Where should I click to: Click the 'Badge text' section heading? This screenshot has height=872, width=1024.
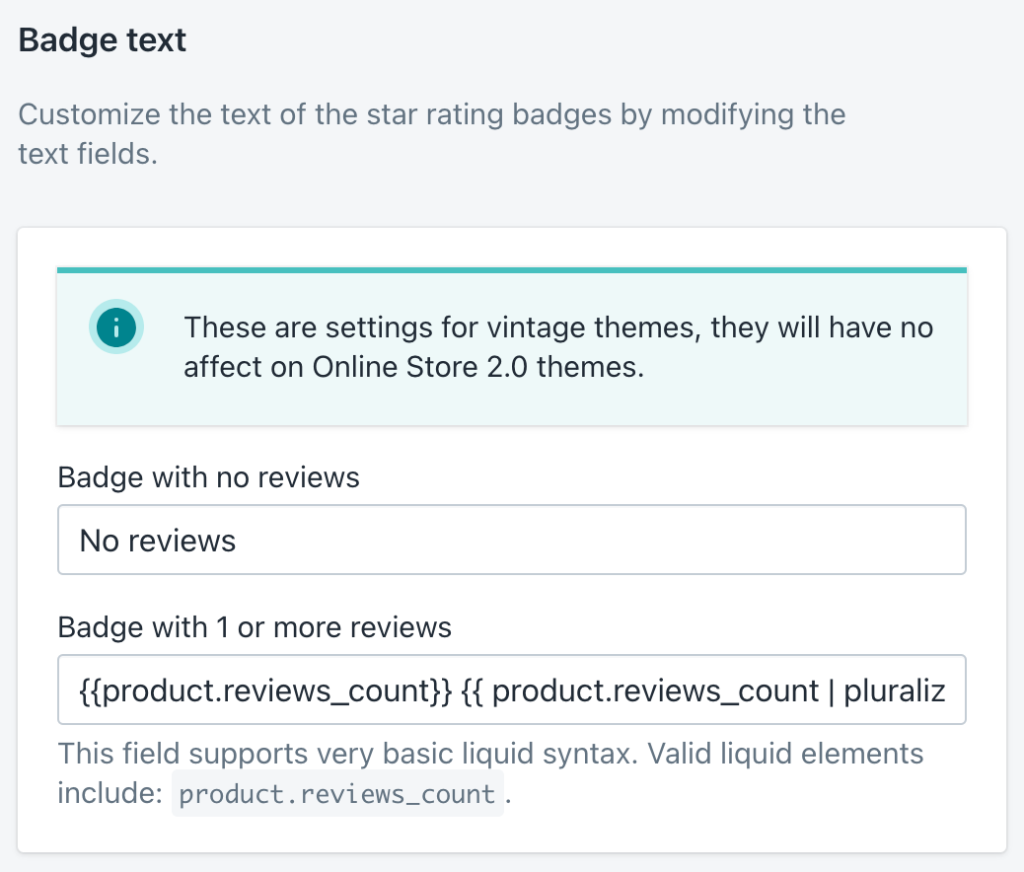(102, 41)
